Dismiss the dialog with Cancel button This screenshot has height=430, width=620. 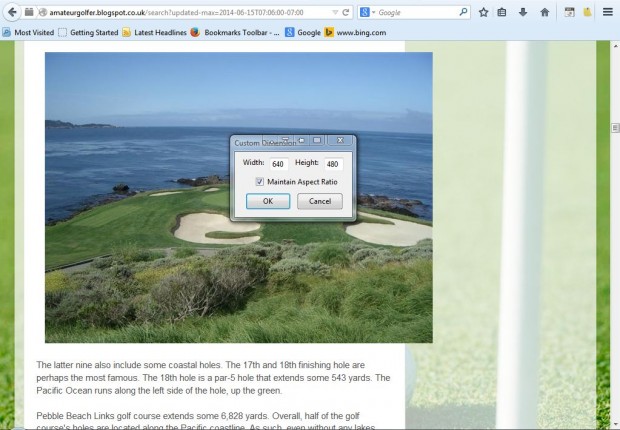pyautogui.click(x=320, y=201)
